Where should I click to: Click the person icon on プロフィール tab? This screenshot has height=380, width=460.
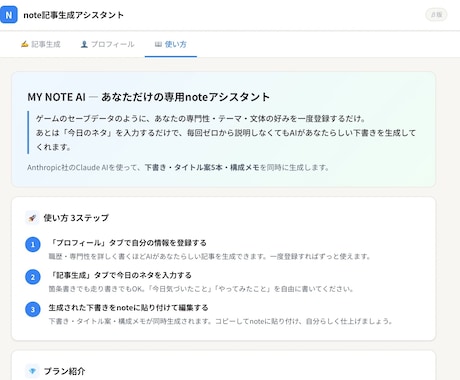pos(84,44)
